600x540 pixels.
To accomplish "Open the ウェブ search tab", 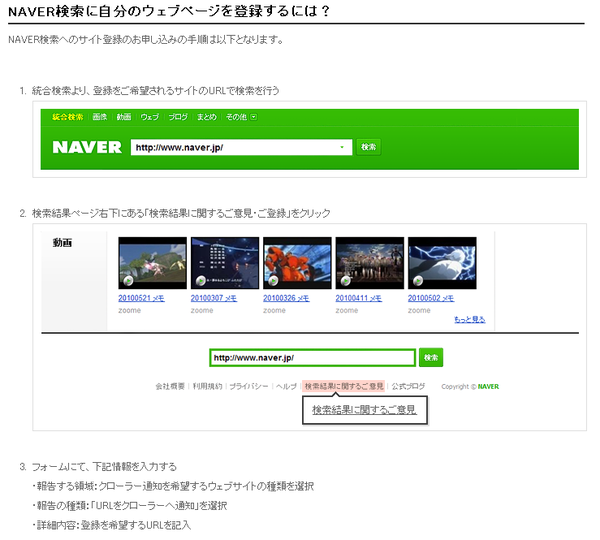I will (150, 117).
